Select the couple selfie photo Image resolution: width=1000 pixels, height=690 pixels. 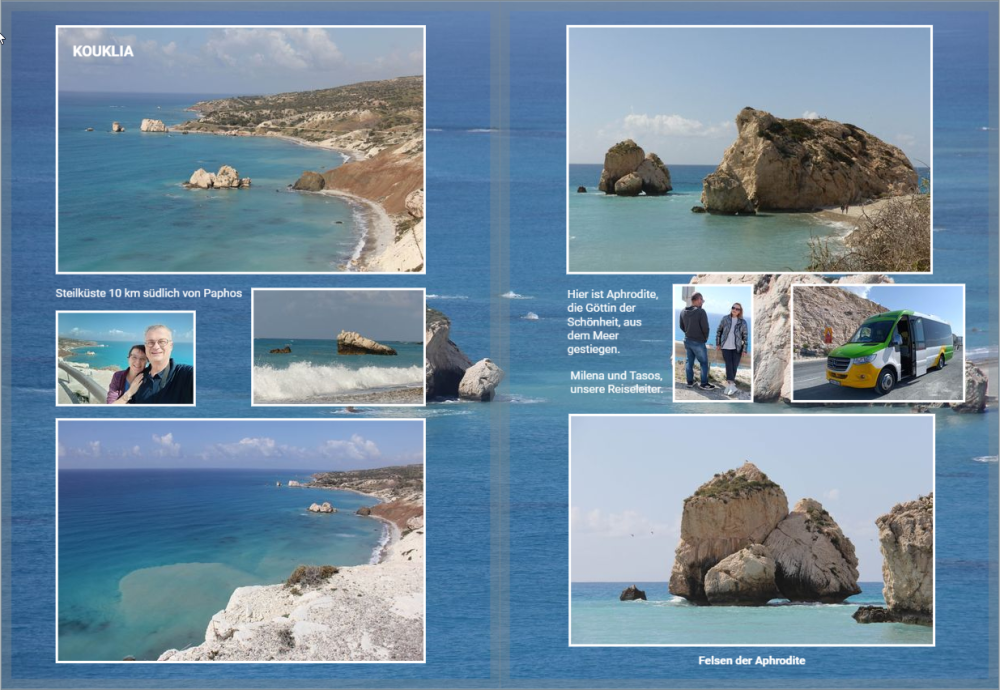click(x=126, y=358)
